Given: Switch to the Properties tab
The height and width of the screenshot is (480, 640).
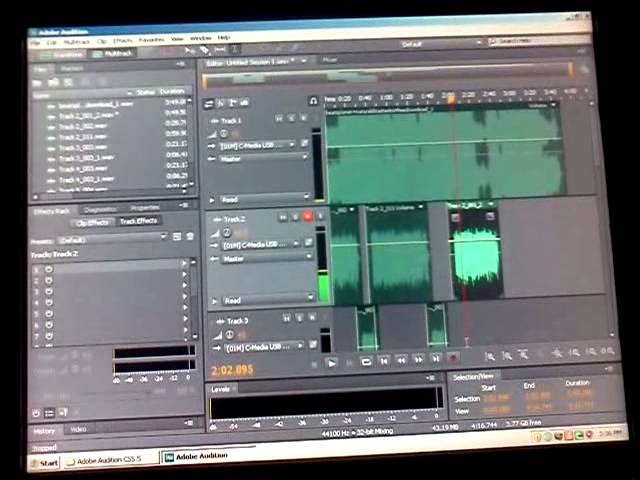Looking at the screenshot, I should tap(145, 208).
